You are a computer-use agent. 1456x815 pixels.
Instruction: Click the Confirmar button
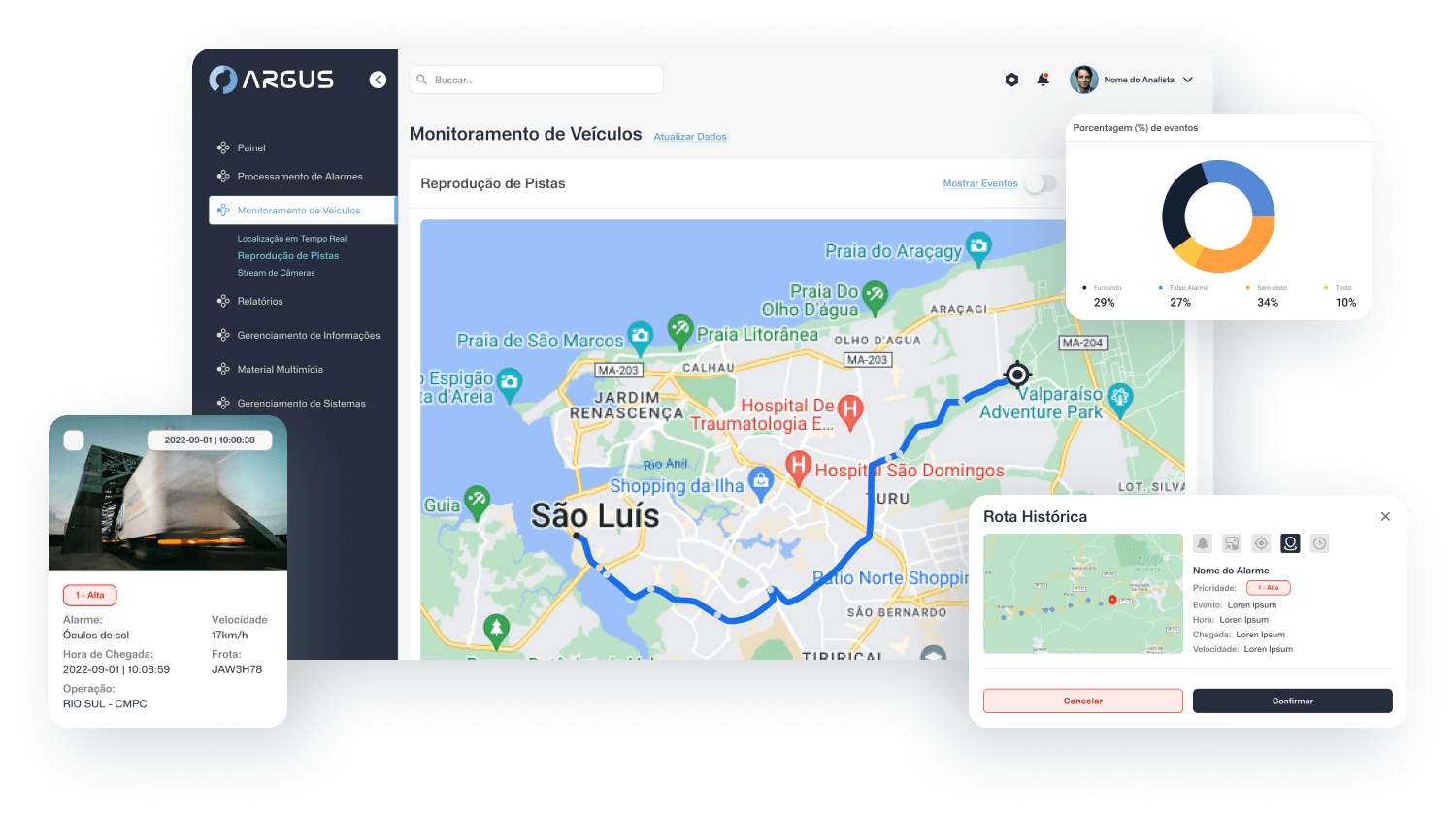[1293, 701]
